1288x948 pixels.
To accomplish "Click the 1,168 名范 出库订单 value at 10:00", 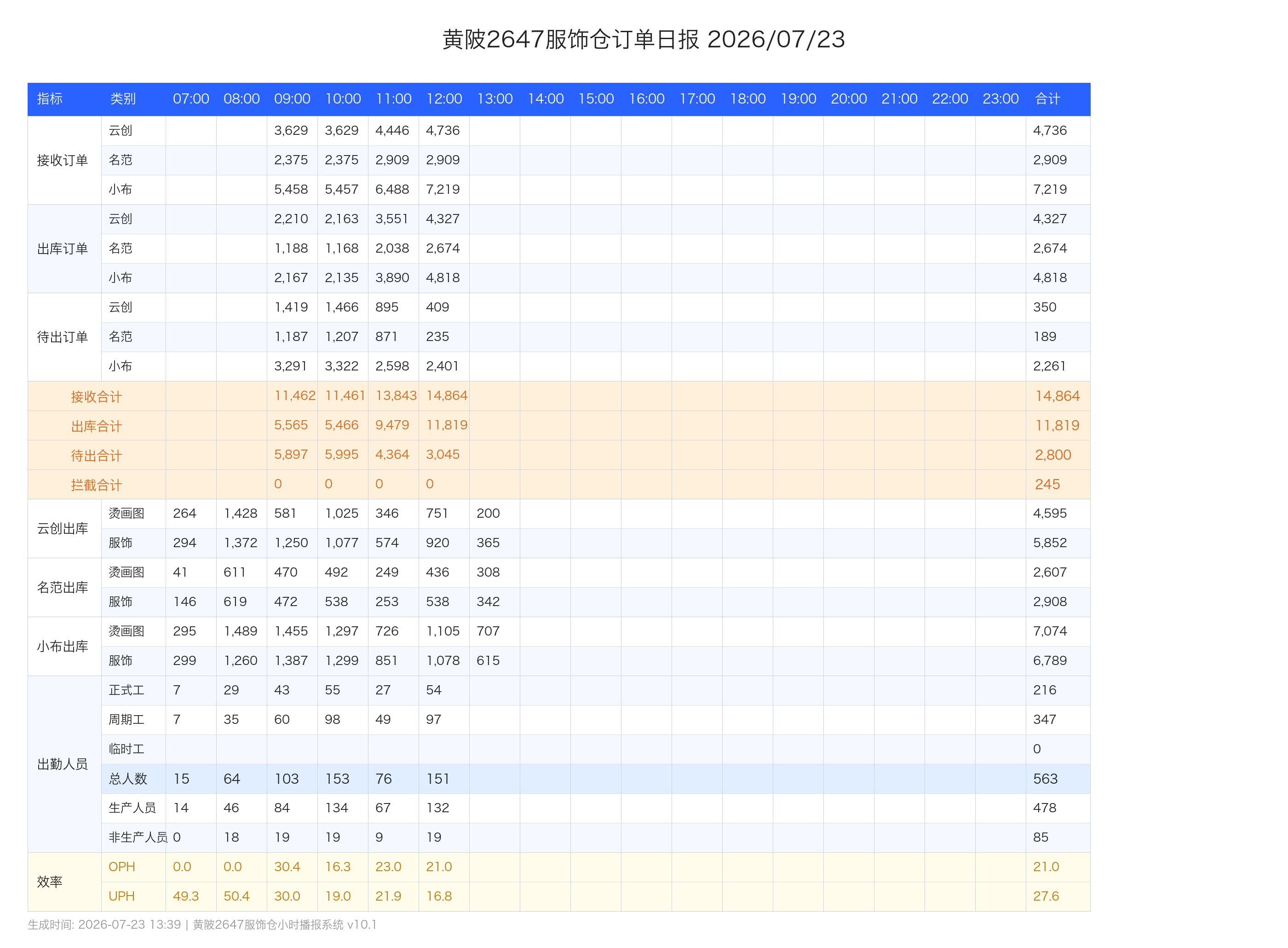I will [341, 249].
